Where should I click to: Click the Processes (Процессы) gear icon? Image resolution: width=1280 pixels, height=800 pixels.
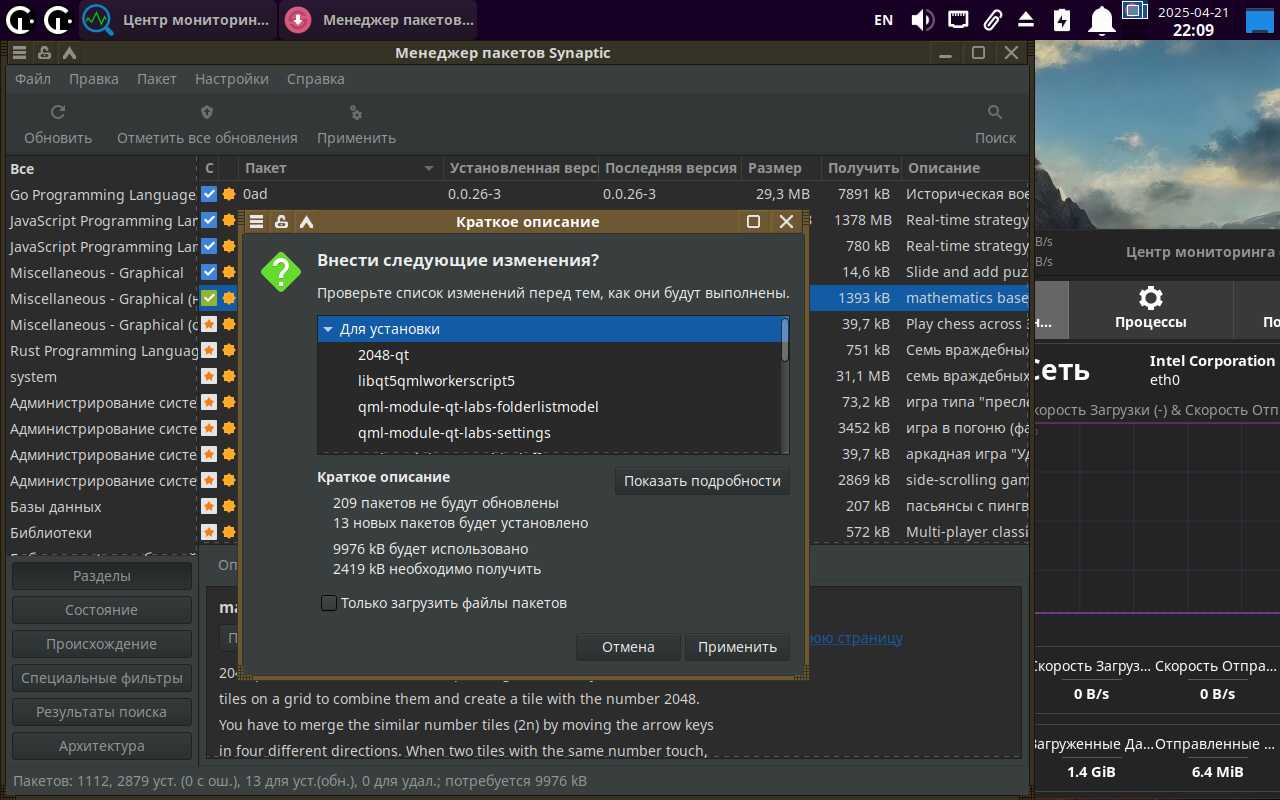pos(1151,298)
